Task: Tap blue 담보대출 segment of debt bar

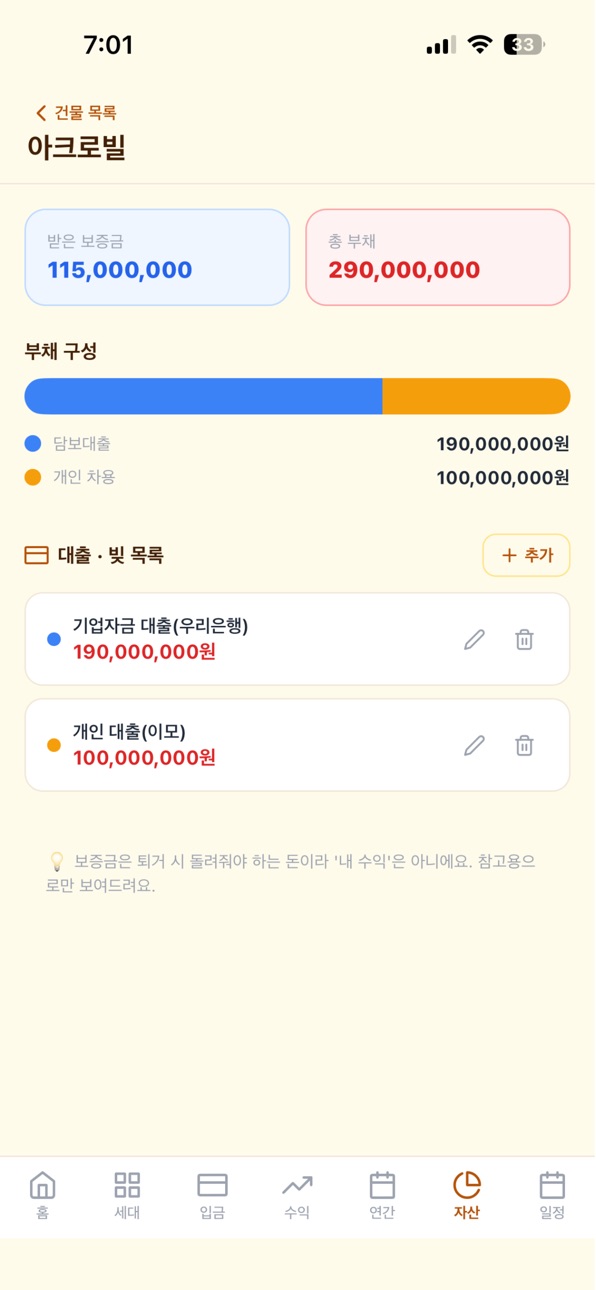Action: 204,396
